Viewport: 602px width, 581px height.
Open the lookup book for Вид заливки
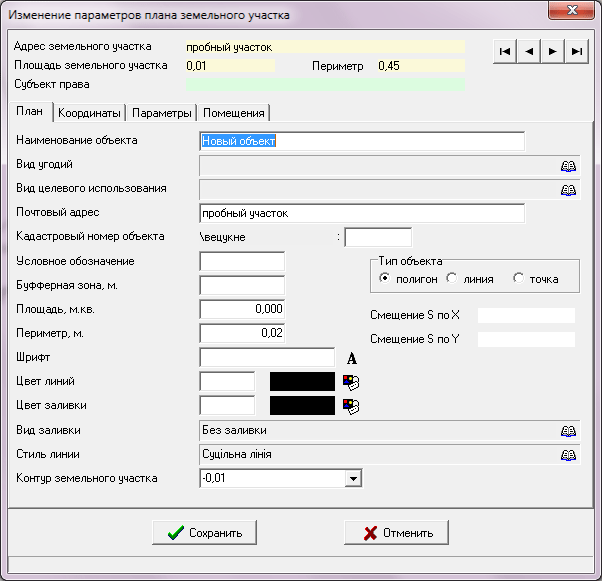point(568,430)
